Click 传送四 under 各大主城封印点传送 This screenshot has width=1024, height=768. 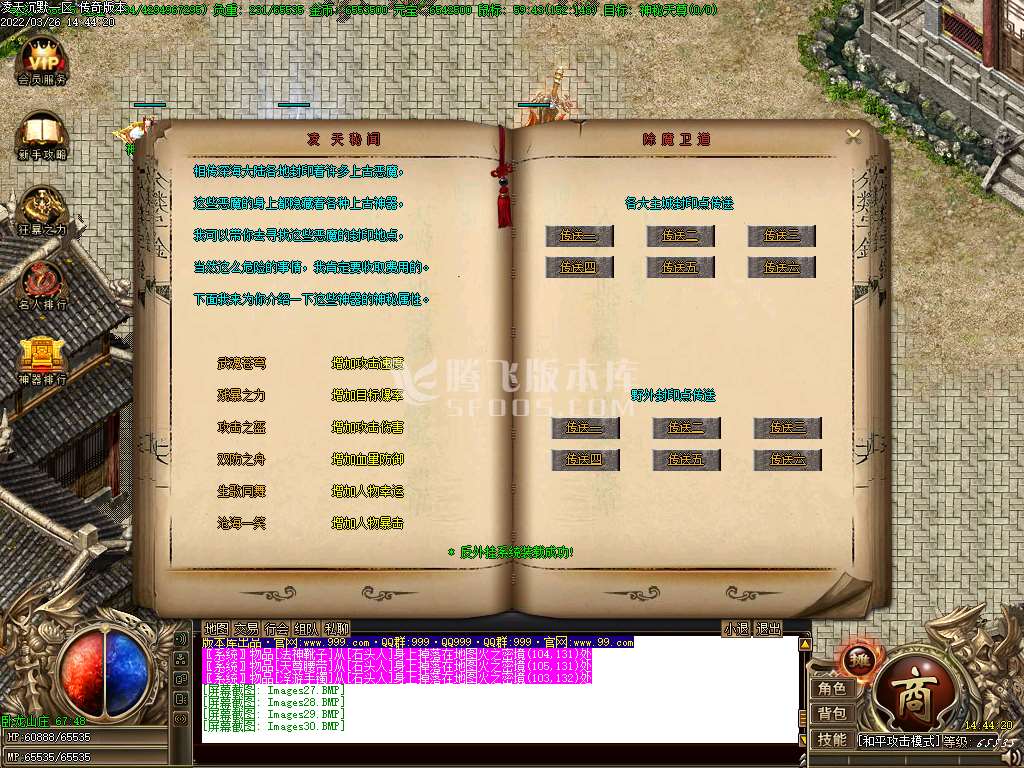[579, 267]
